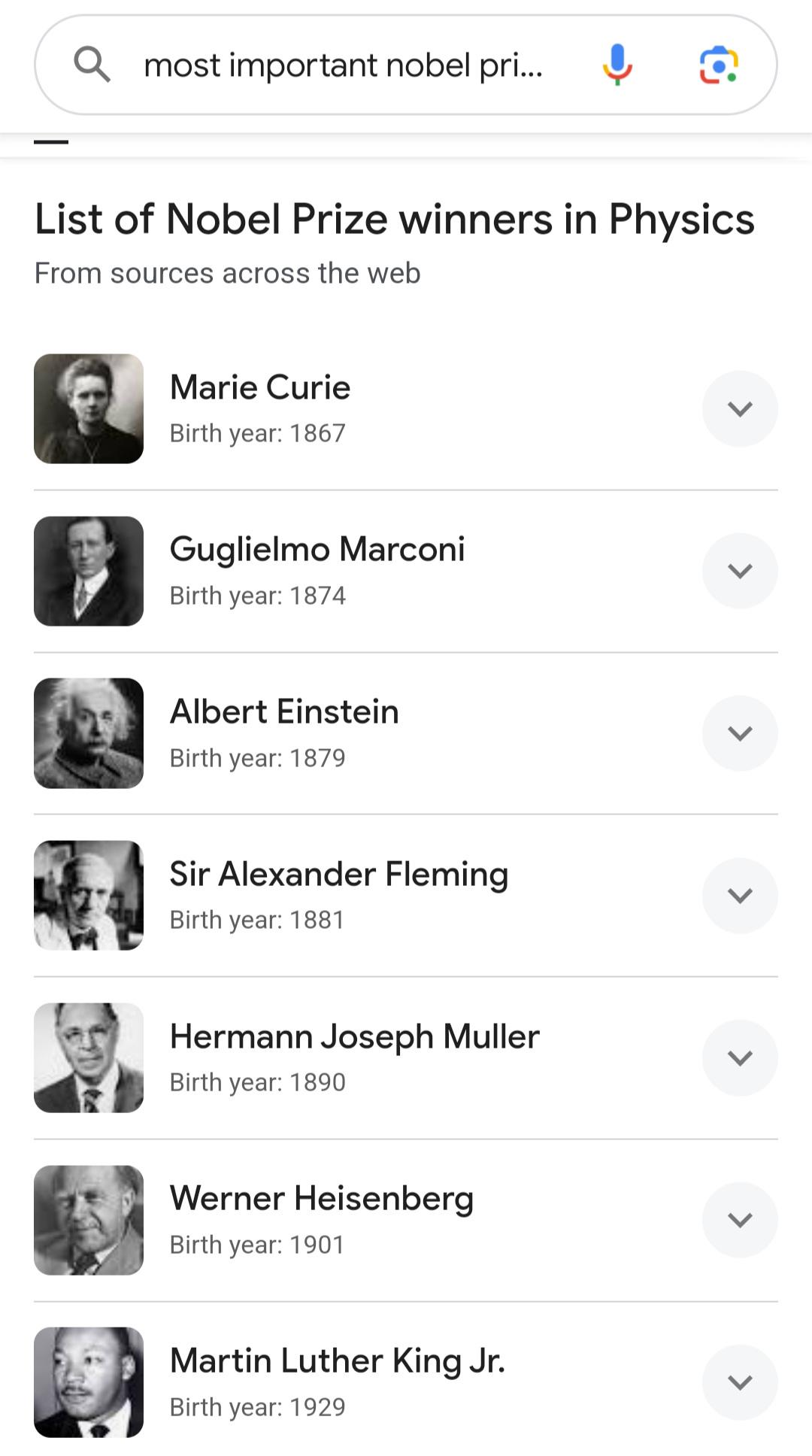Open Sir Alexander Fleming's photo thumbnail
The image size is (812, 1456).
(89, 895)
